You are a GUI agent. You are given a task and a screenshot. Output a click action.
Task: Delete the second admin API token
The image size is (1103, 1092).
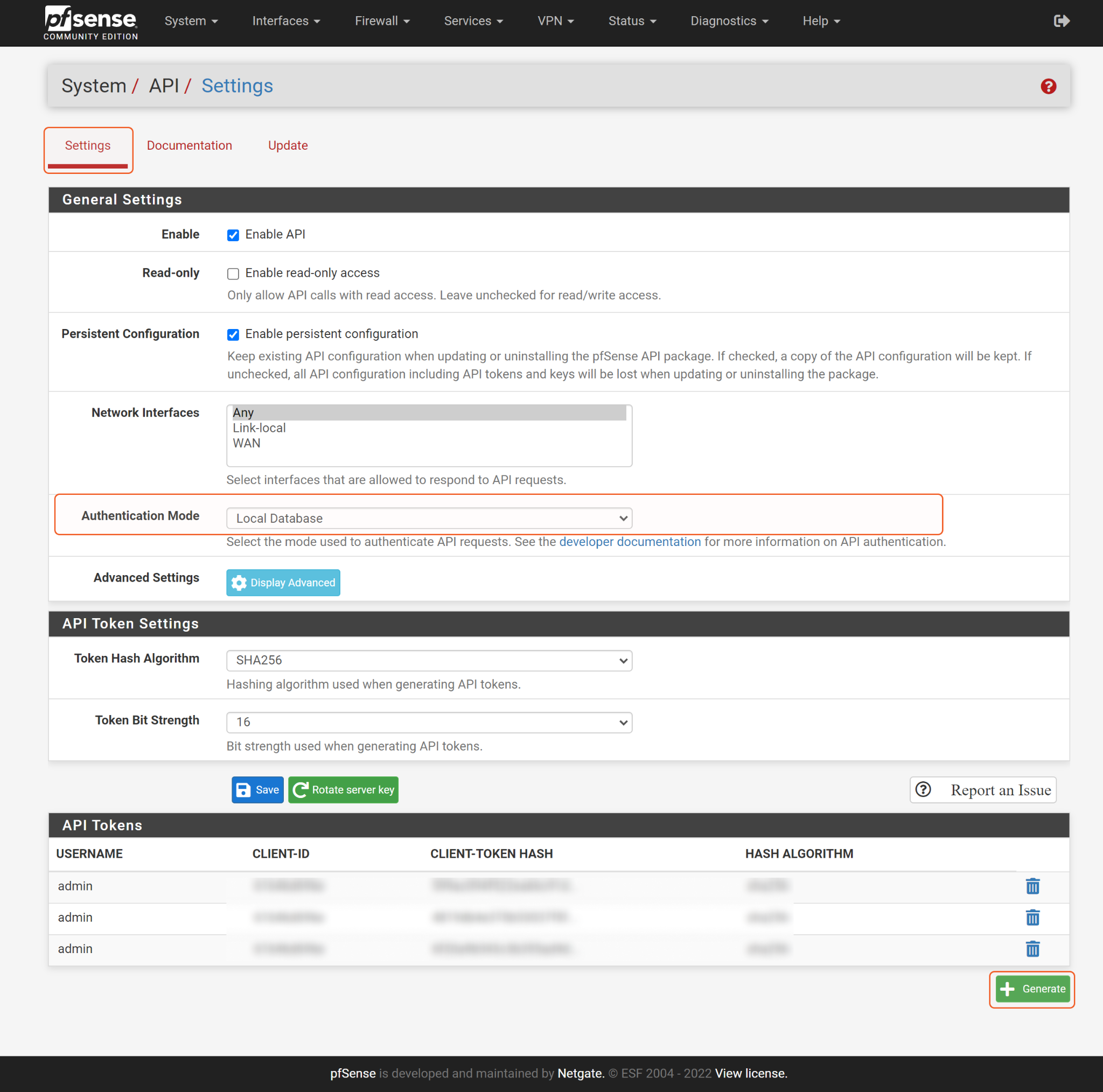click(1032, 918)
